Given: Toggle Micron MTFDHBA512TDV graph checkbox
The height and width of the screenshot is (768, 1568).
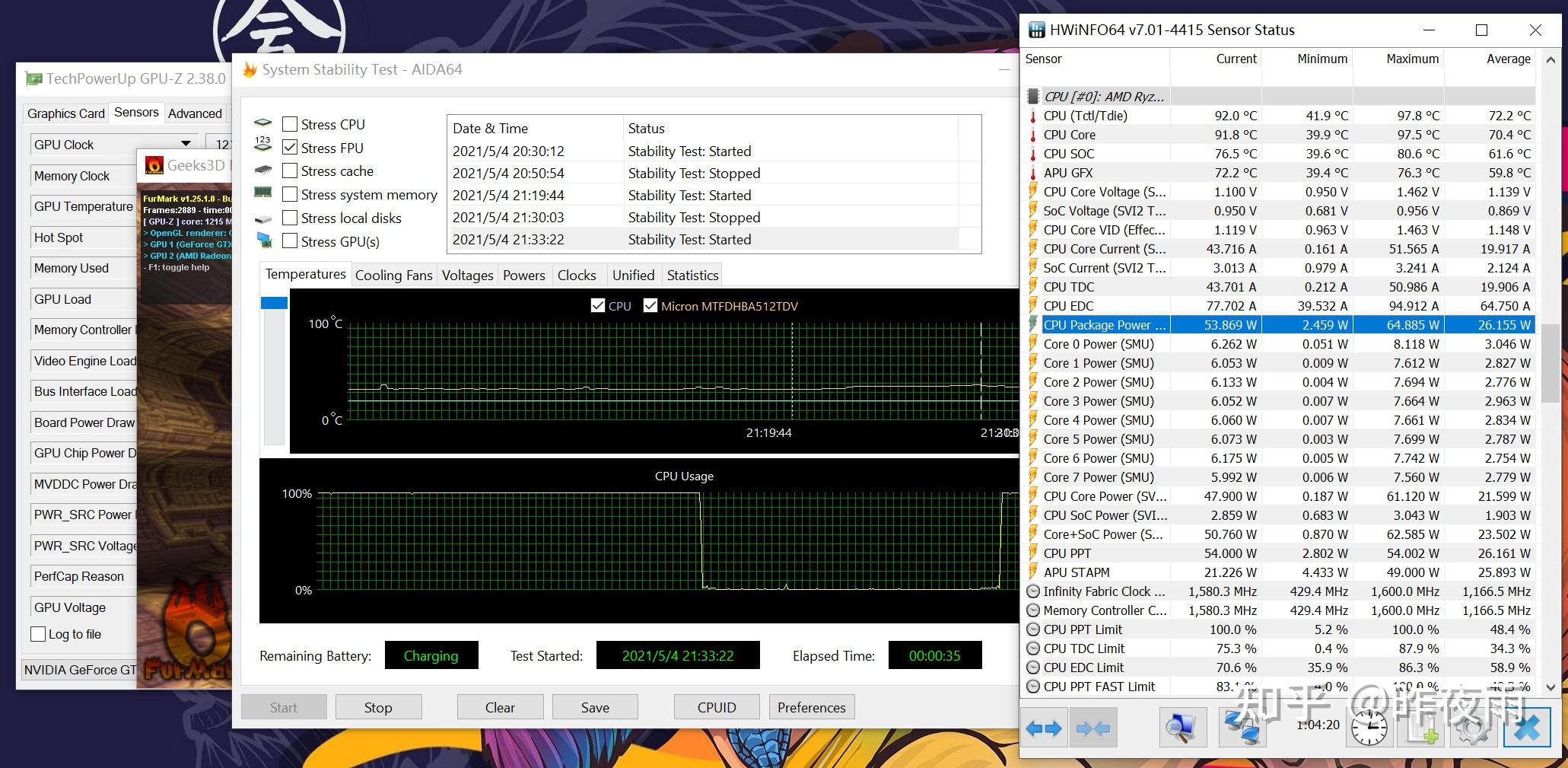Looking at the screenshot, I should pos(650,305).
